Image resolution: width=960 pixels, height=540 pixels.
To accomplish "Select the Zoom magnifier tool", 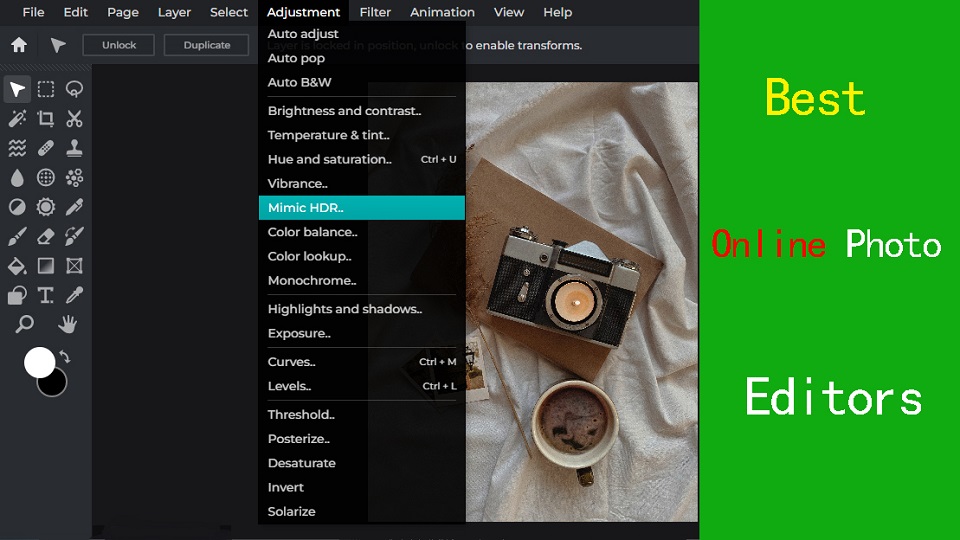I will 24,324.
